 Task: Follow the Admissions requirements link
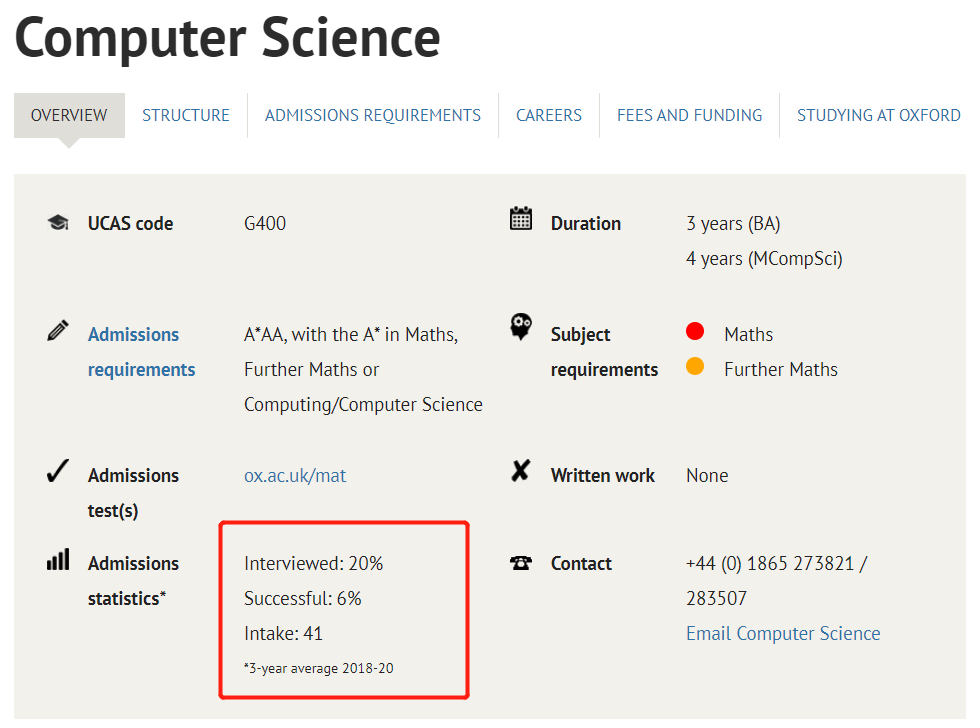coord(141,352)
